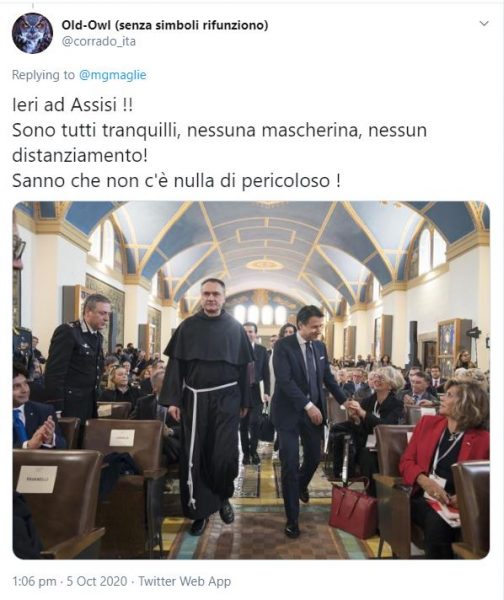Click the word 'distanziamento!' in tweet
The width and height of the screenshot is (504, 600).
click(x=80, y=156)
